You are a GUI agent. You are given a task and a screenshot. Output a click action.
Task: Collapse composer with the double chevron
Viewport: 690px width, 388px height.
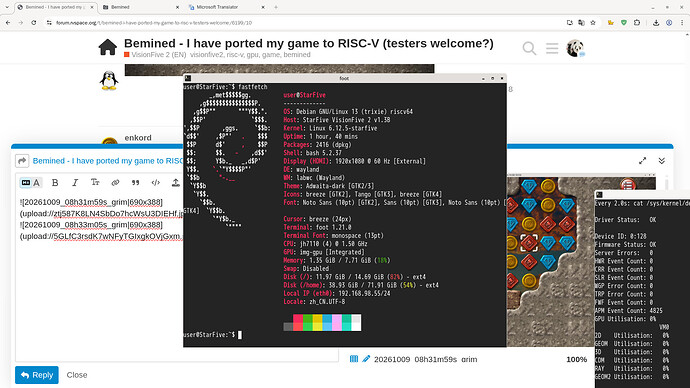pyautogui.click(x=661, y=161)
